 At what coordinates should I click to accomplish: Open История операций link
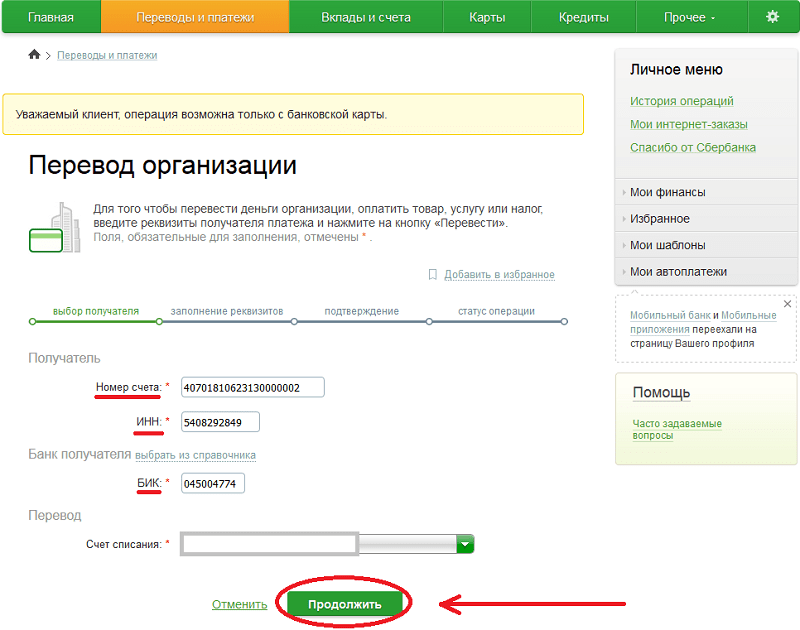click(682, 101)
